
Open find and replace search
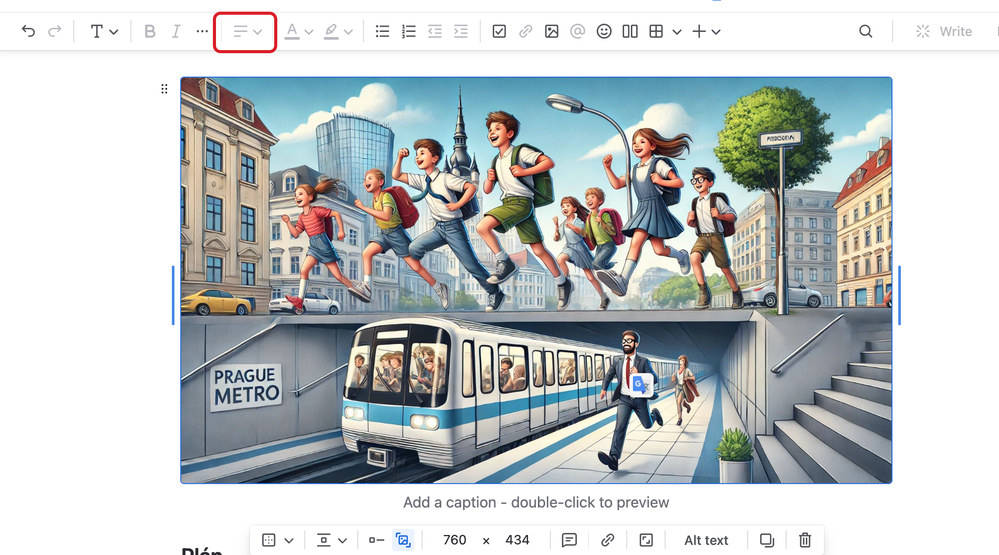click(x=865, y=31)
